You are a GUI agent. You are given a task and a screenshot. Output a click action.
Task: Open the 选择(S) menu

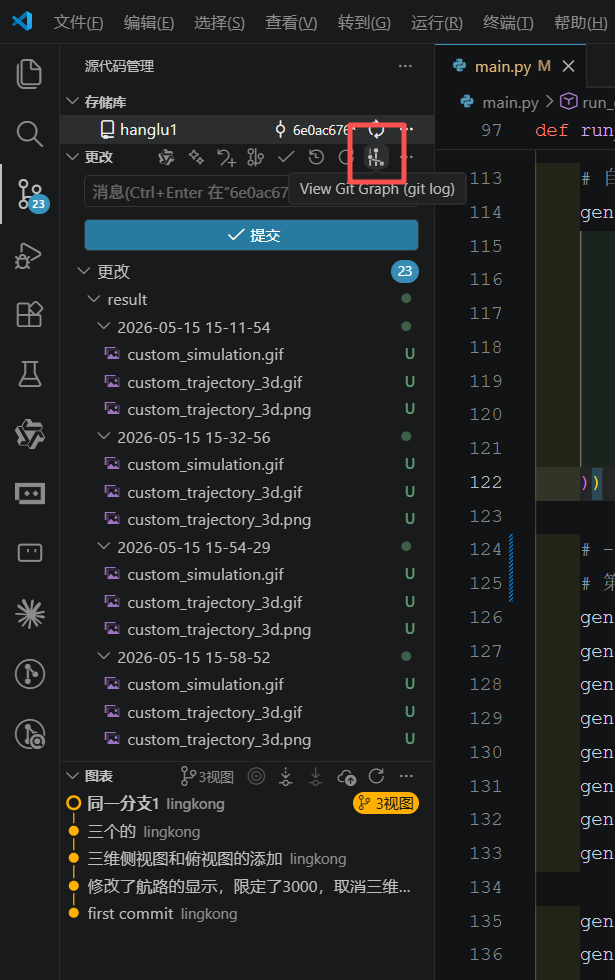coord(219,22)
